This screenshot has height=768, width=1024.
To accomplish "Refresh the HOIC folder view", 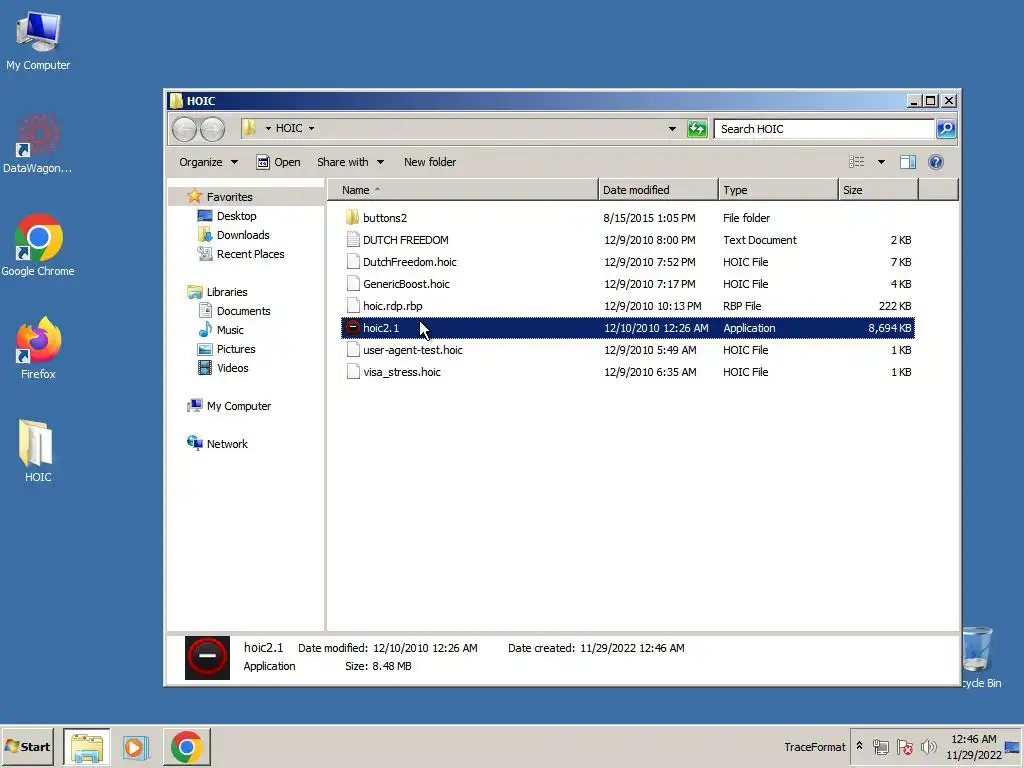I will pos(697,129).
